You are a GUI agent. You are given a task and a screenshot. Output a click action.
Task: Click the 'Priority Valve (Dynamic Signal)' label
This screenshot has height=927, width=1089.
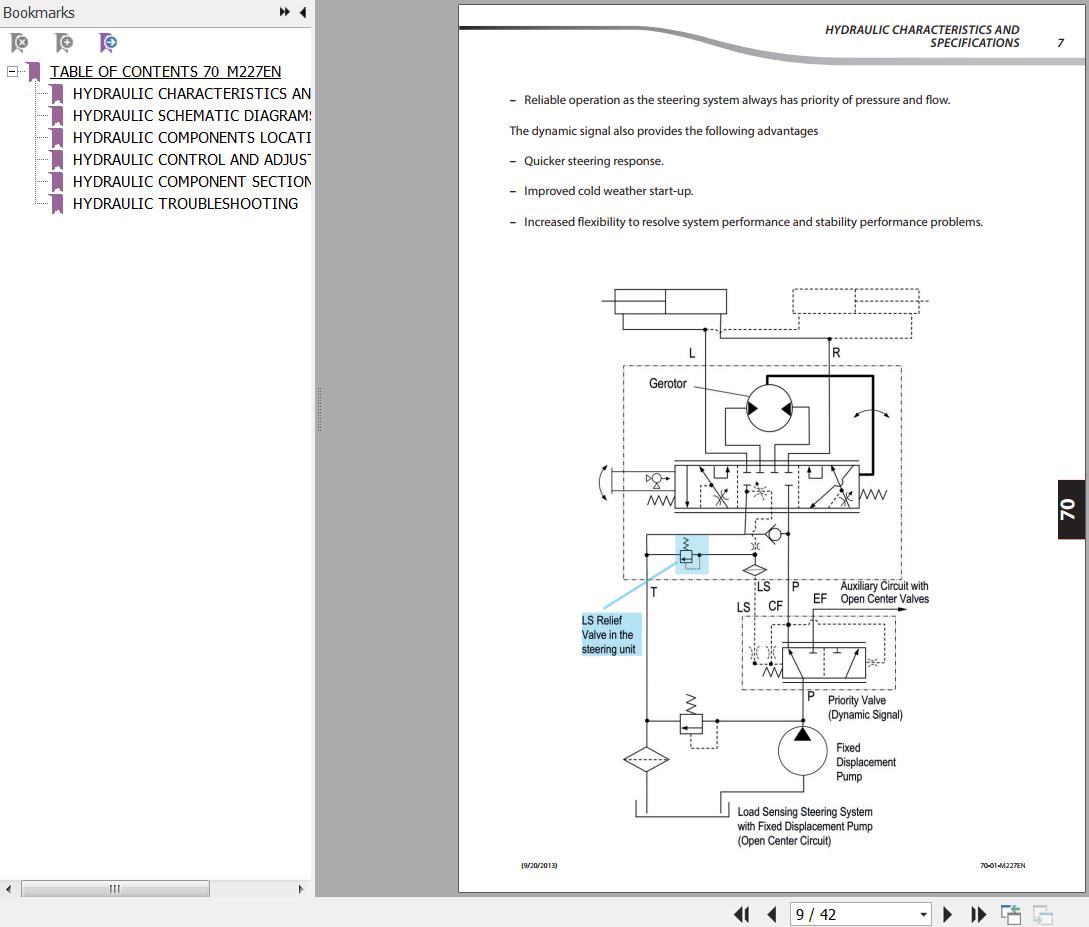click(x=865, y=708)
